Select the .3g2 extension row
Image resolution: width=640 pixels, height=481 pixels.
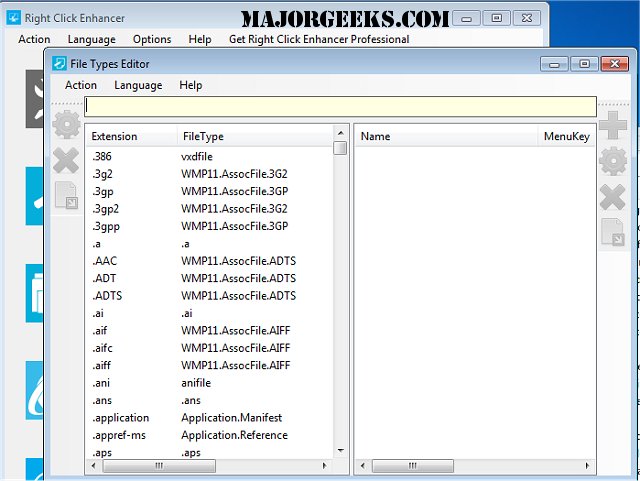point(210,174)
